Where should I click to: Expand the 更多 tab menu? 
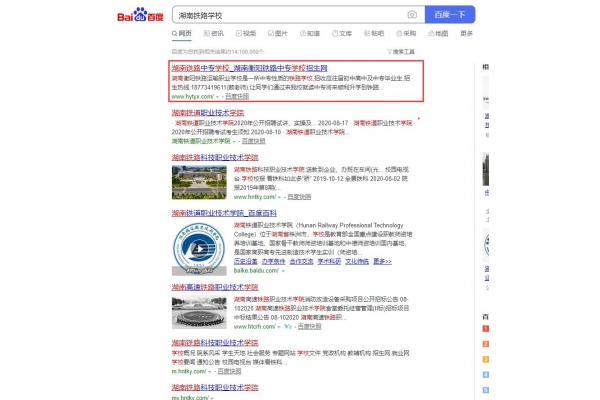pos(466,33)
